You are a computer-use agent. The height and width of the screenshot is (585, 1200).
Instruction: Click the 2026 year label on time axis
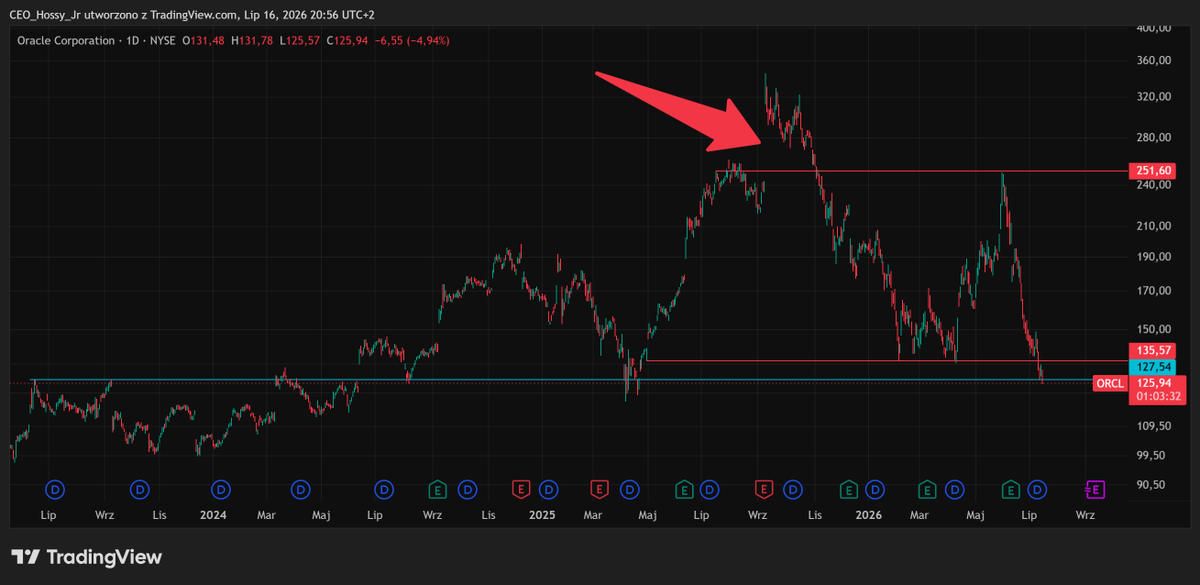click(870, 516)
